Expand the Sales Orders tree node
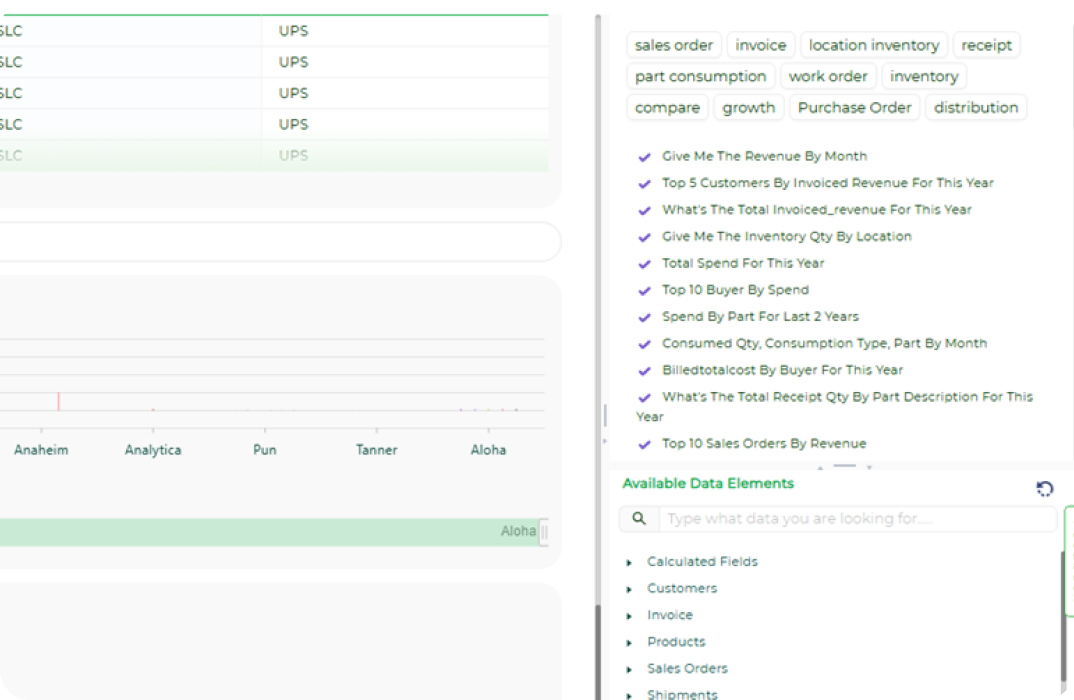Viewport: 1074px width, 700px height. coord(629,669)
